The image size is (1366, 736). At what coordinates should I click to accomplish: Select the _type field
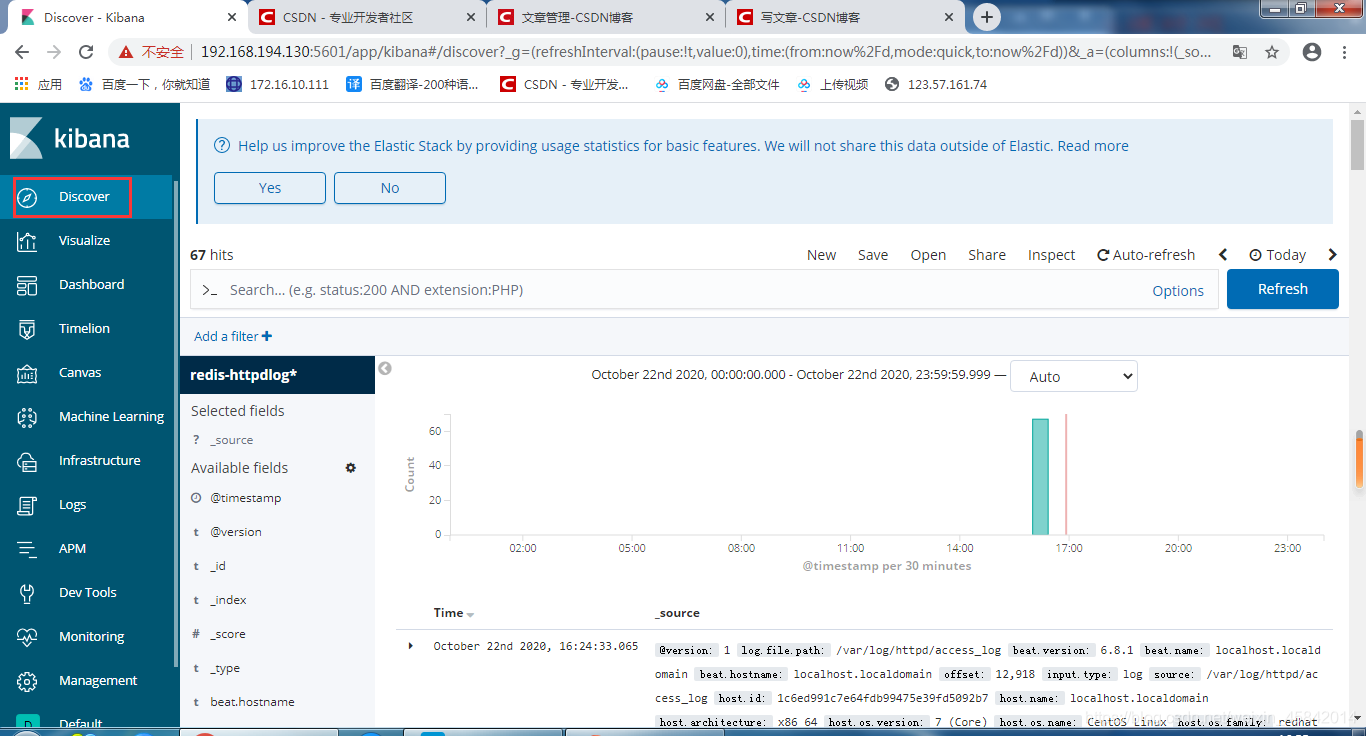click(225, 668)
